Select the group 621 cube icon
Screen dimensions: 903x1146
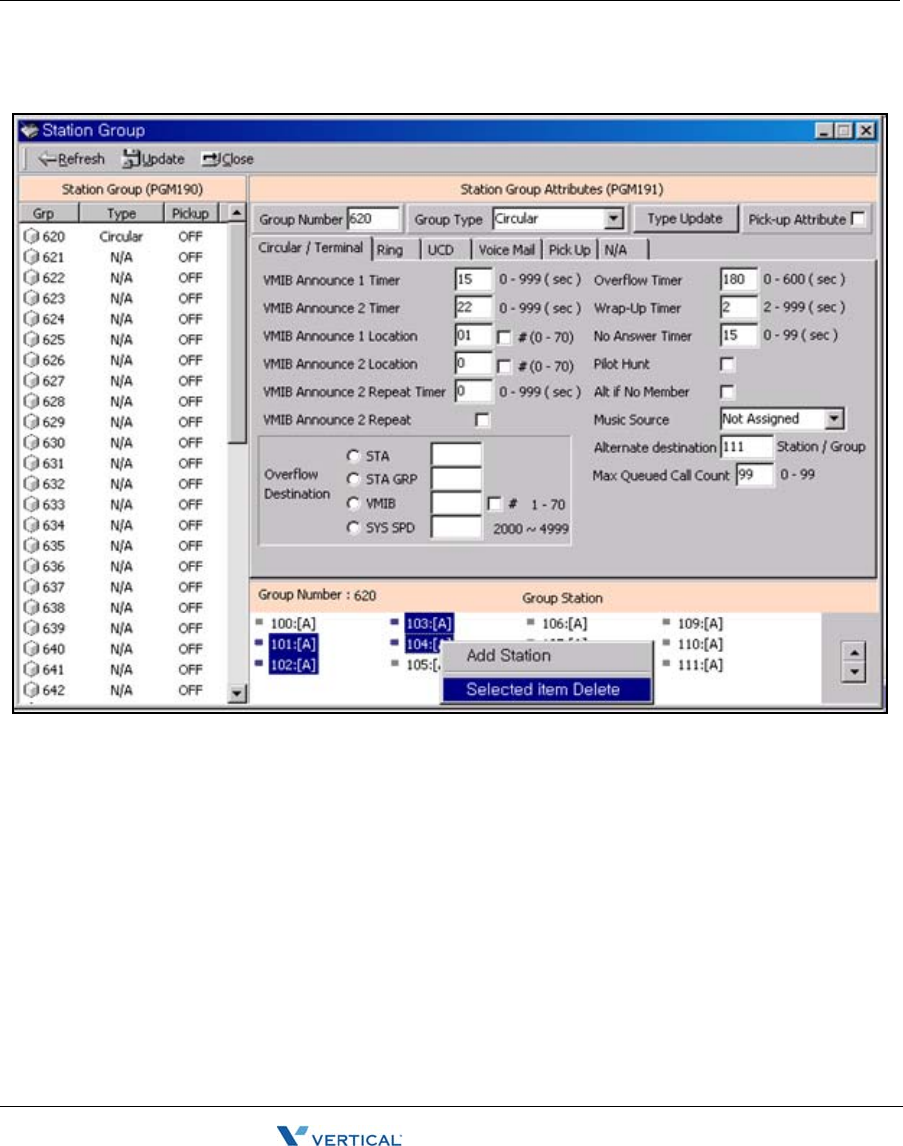coord(31,257)
